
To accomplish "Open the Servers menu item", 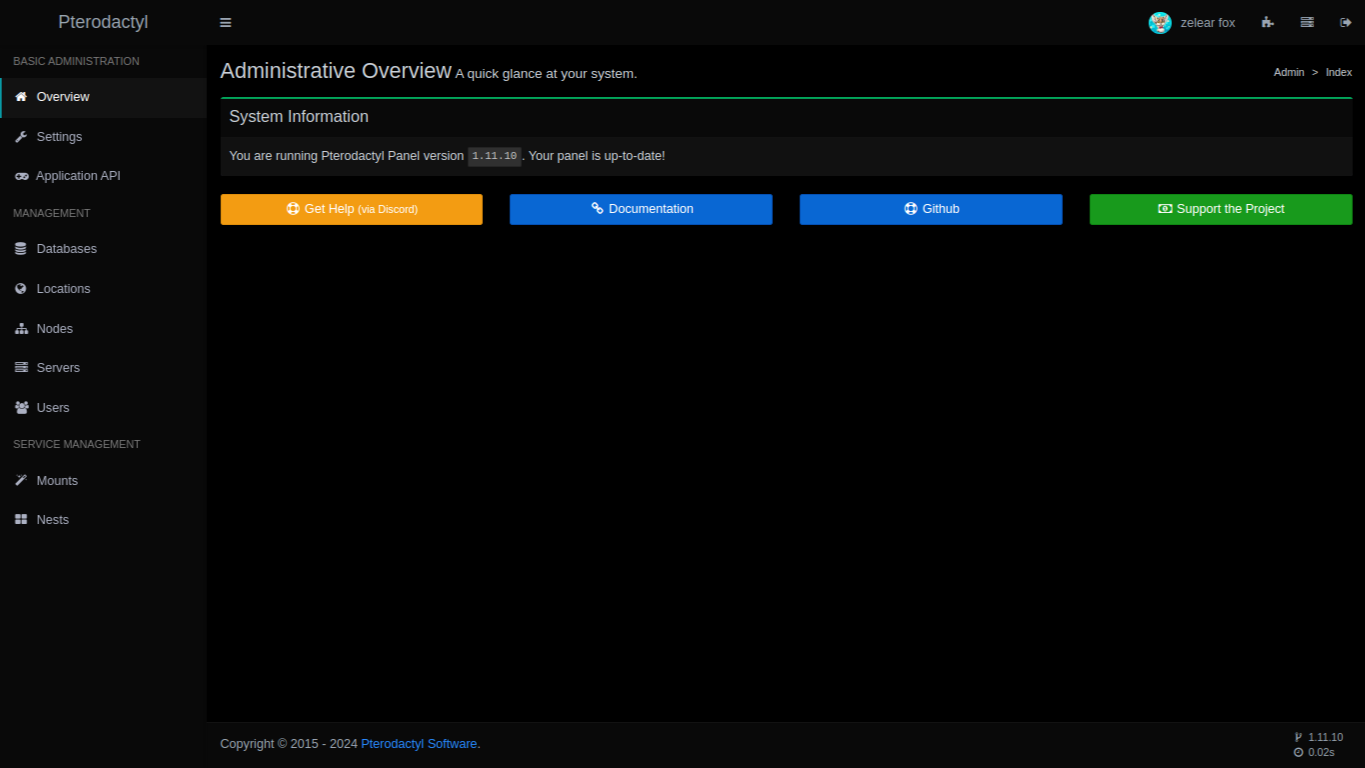I will (57, 368).
